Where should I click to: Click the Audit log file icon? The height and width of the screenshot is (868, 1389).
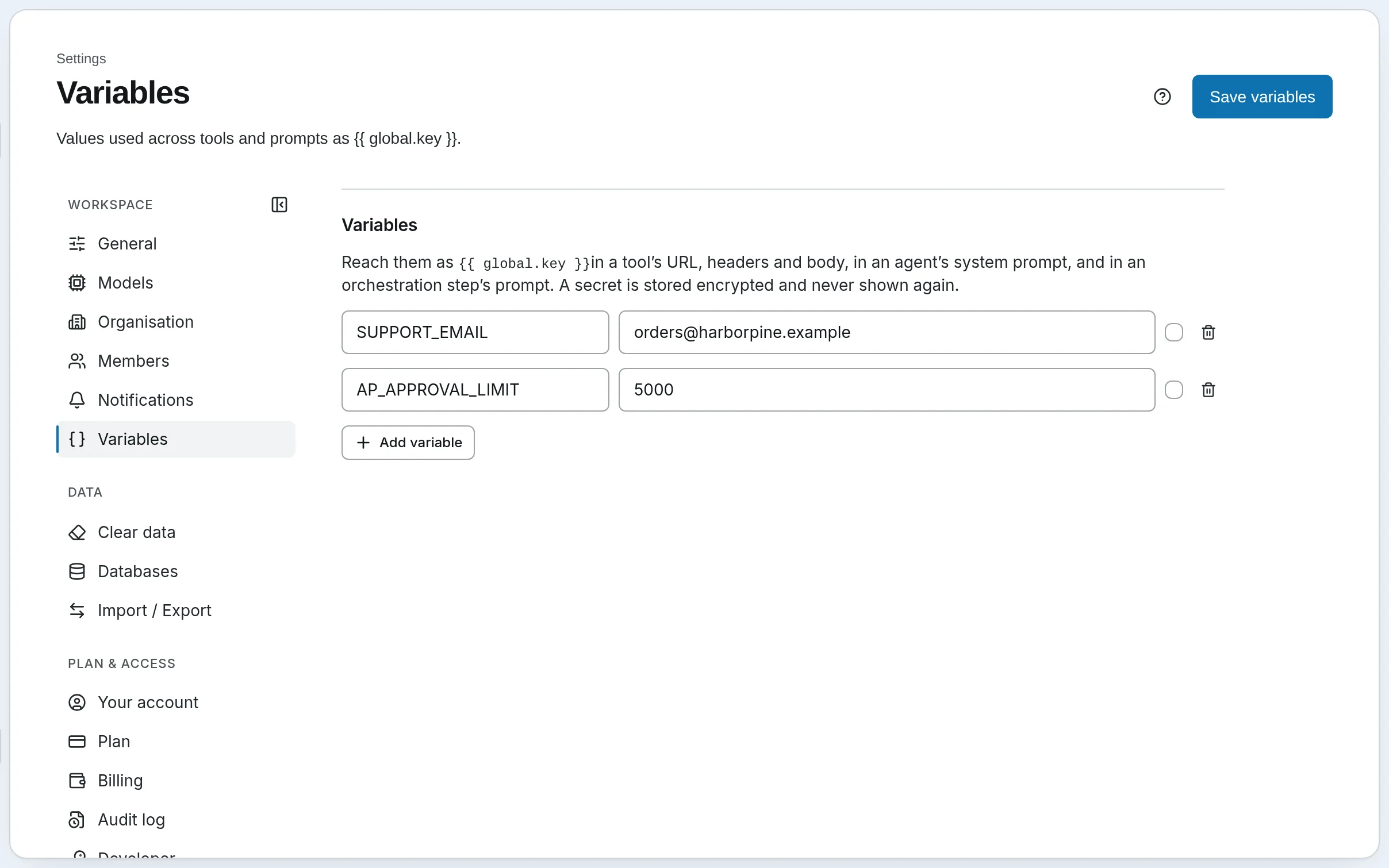(77, 820)
